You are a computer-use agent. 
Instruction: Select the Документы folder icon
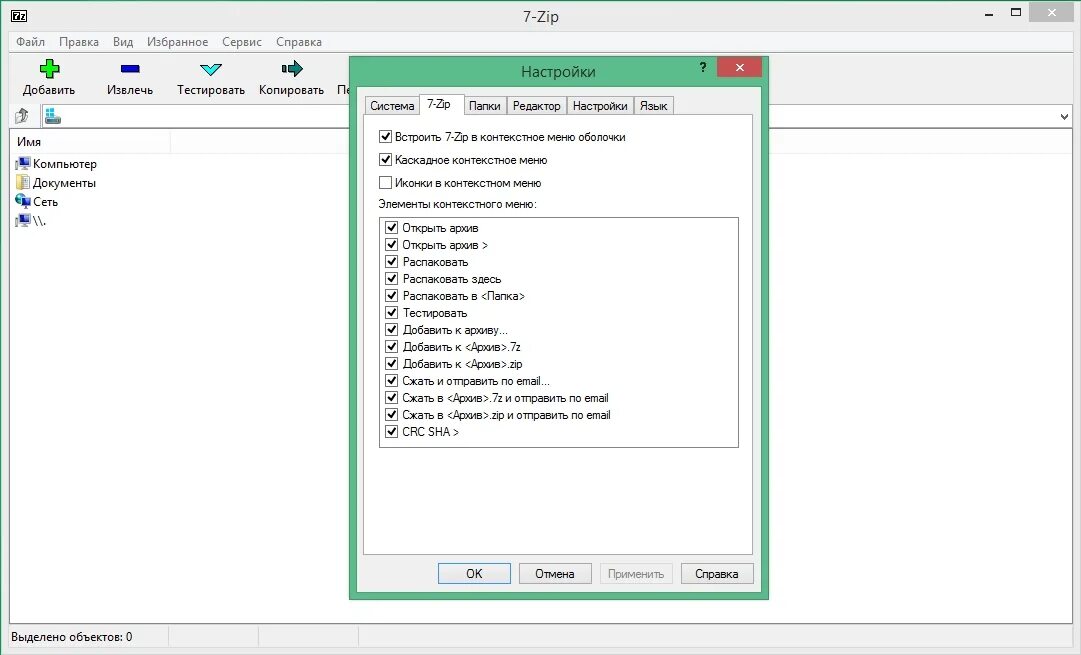click(23, 182)
